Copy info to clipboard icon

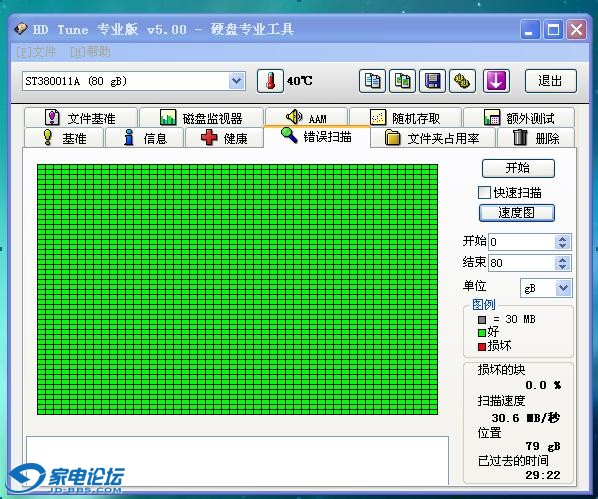tap(372, 81)
